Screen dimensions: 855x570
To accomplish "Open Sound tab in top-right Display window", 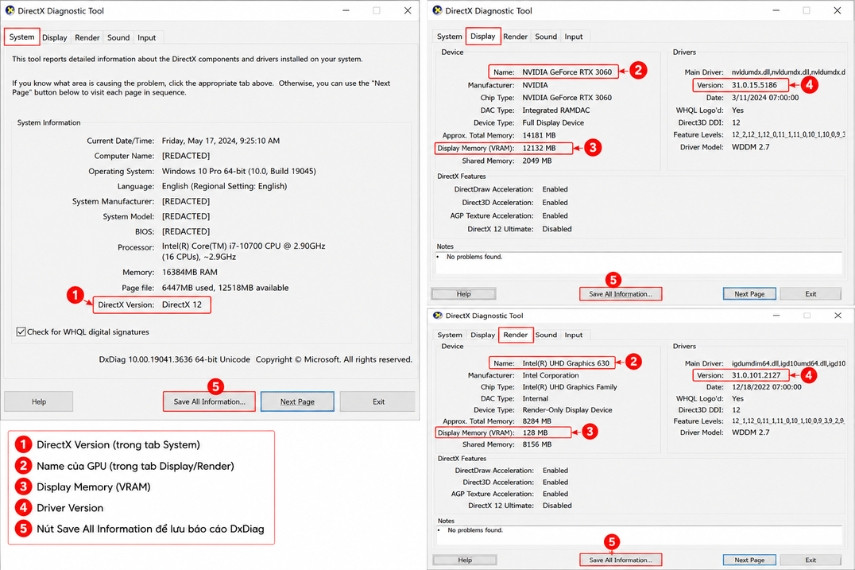I will click(546, 37).
